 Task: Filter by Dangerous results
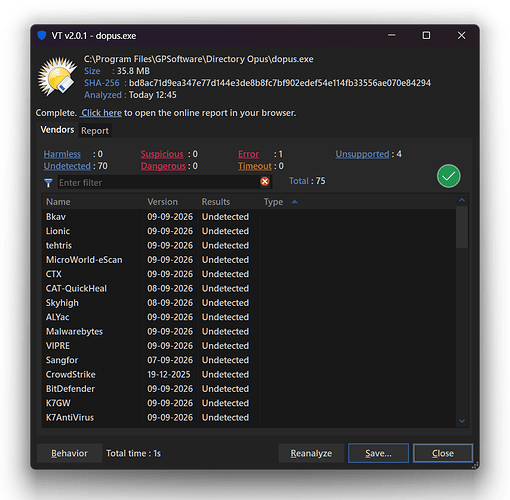(x=163, y=166)
